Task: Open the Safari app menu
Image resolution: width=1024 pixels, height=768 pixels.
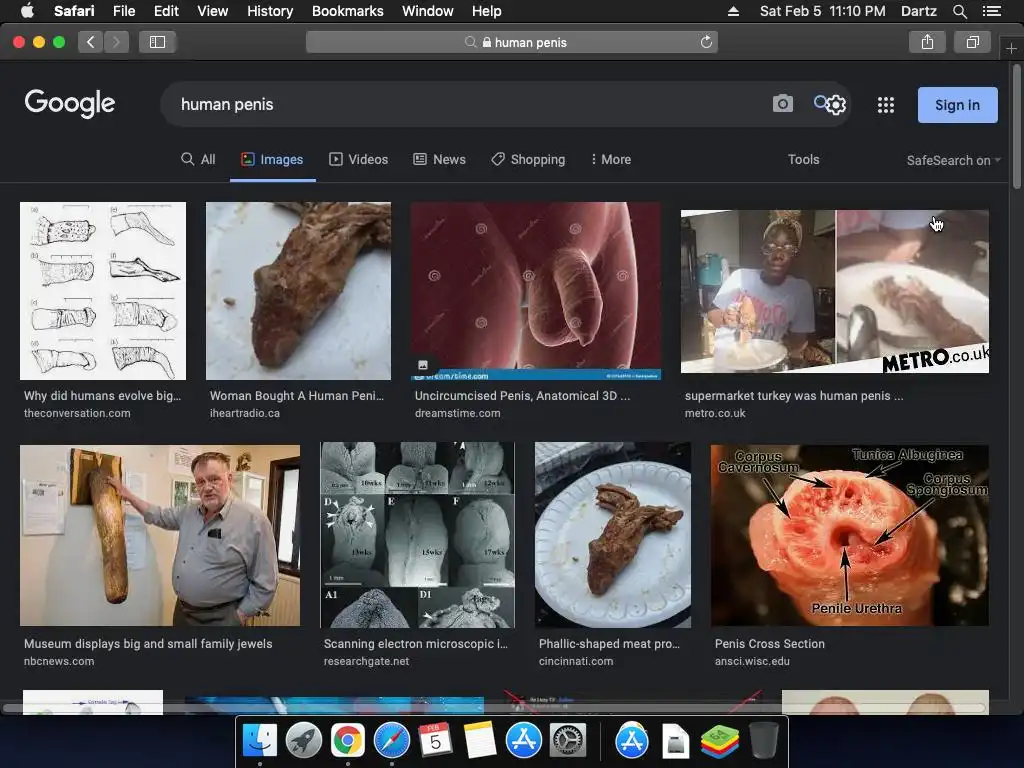Action: pyautogui.click(x=74, y=11)
